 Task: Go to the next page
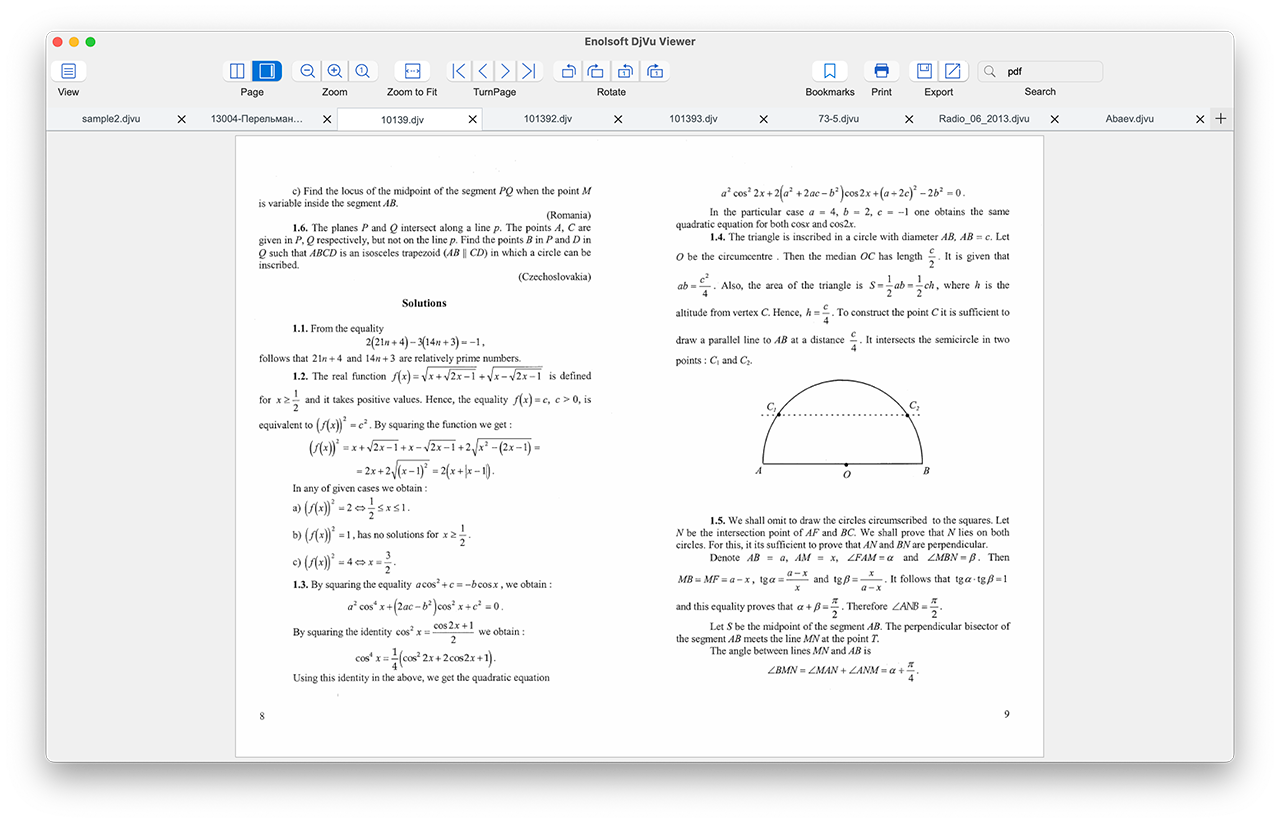click(506, 71)
